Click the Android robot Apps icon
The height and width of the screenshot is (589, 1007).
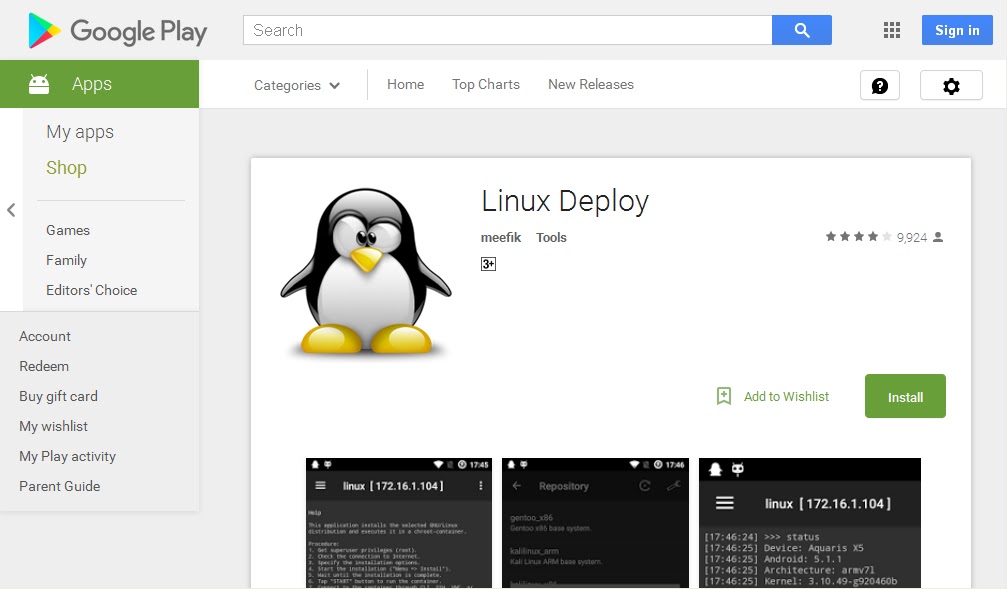tap(39, 84)
